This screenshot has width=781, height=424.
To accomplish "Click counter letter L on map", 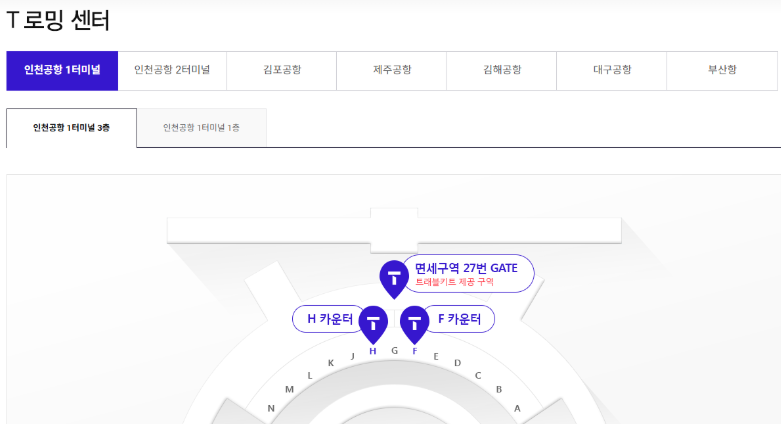I will click(310, 376).
